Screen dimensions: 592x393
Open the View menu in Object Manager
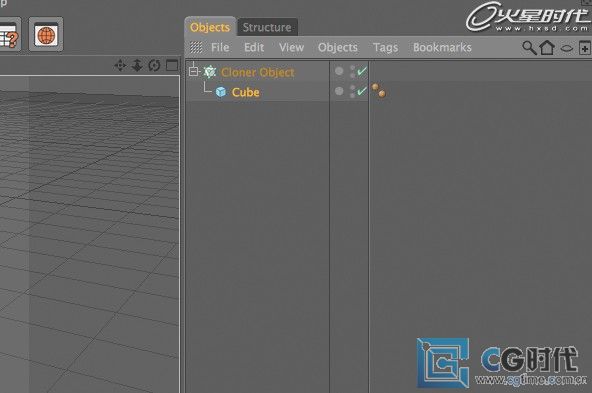click(x=291, y=48)
